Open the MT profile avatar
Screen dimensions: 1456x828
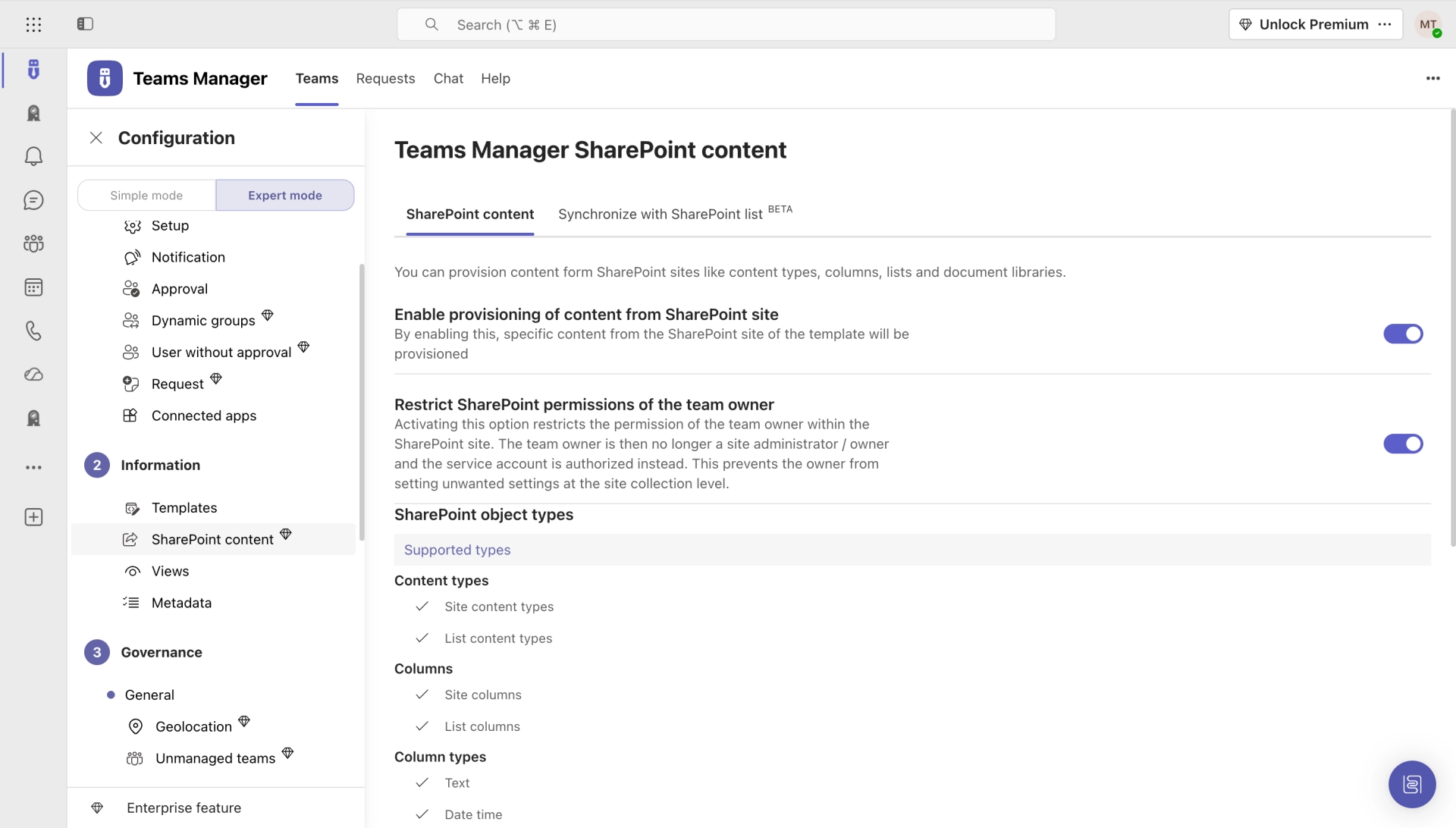[x=1429, y=24]
